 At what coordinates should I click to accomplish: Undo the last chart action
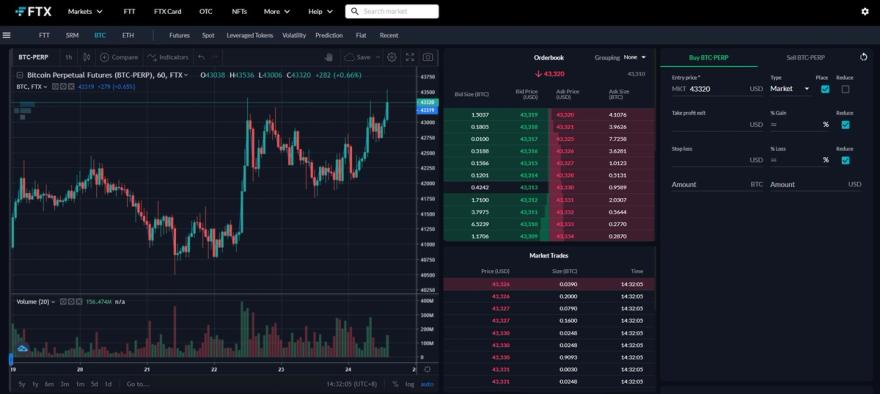201,57
